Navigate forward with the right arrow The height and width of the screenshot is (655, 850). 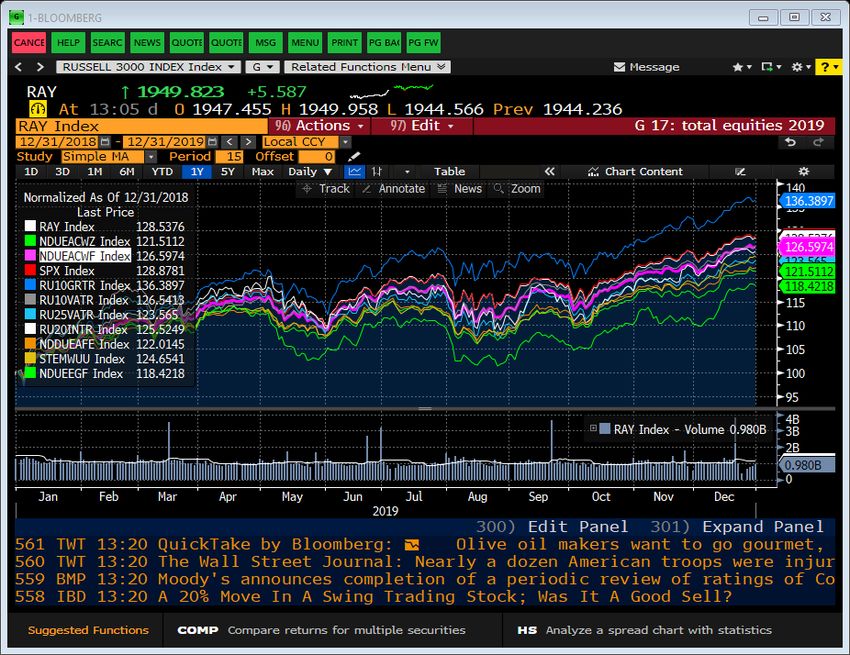[x=40, y=67]
